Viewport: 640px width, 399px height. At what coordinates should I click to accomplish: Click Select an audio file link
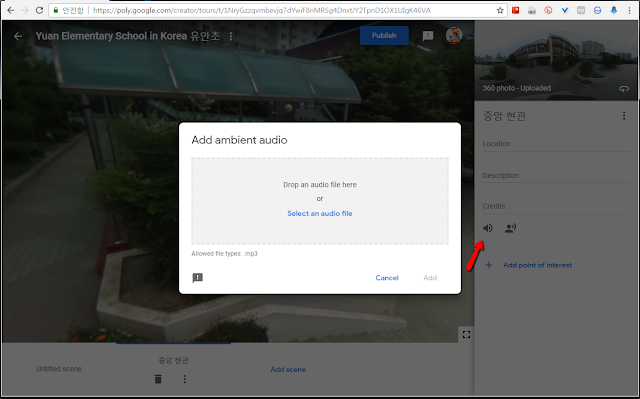[320, 213]
